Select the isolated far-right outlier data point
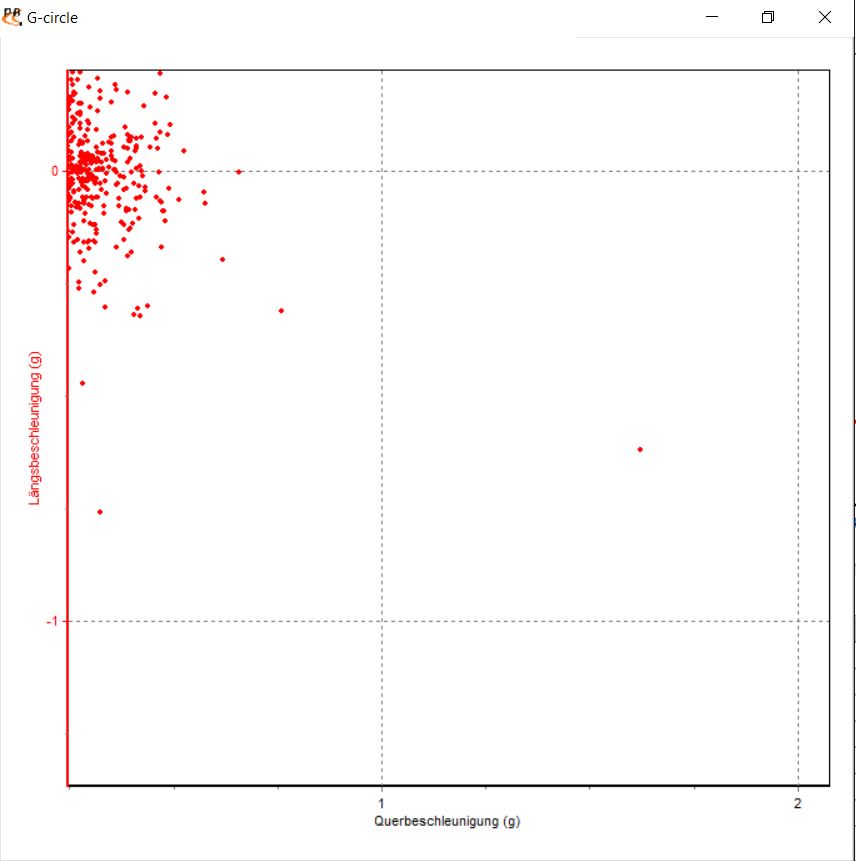856x861 pixels. [x=640, y=449]
